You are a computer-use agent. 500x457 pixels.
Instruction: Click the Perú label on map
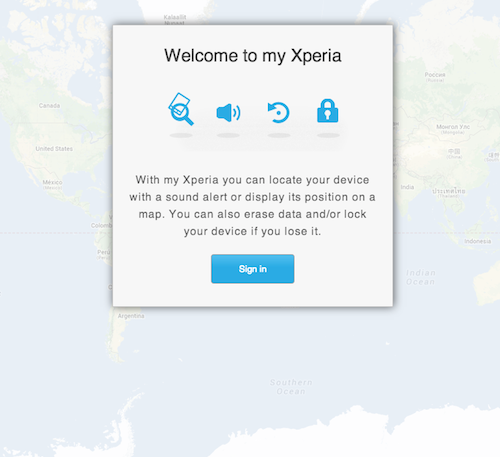(104, 254)
